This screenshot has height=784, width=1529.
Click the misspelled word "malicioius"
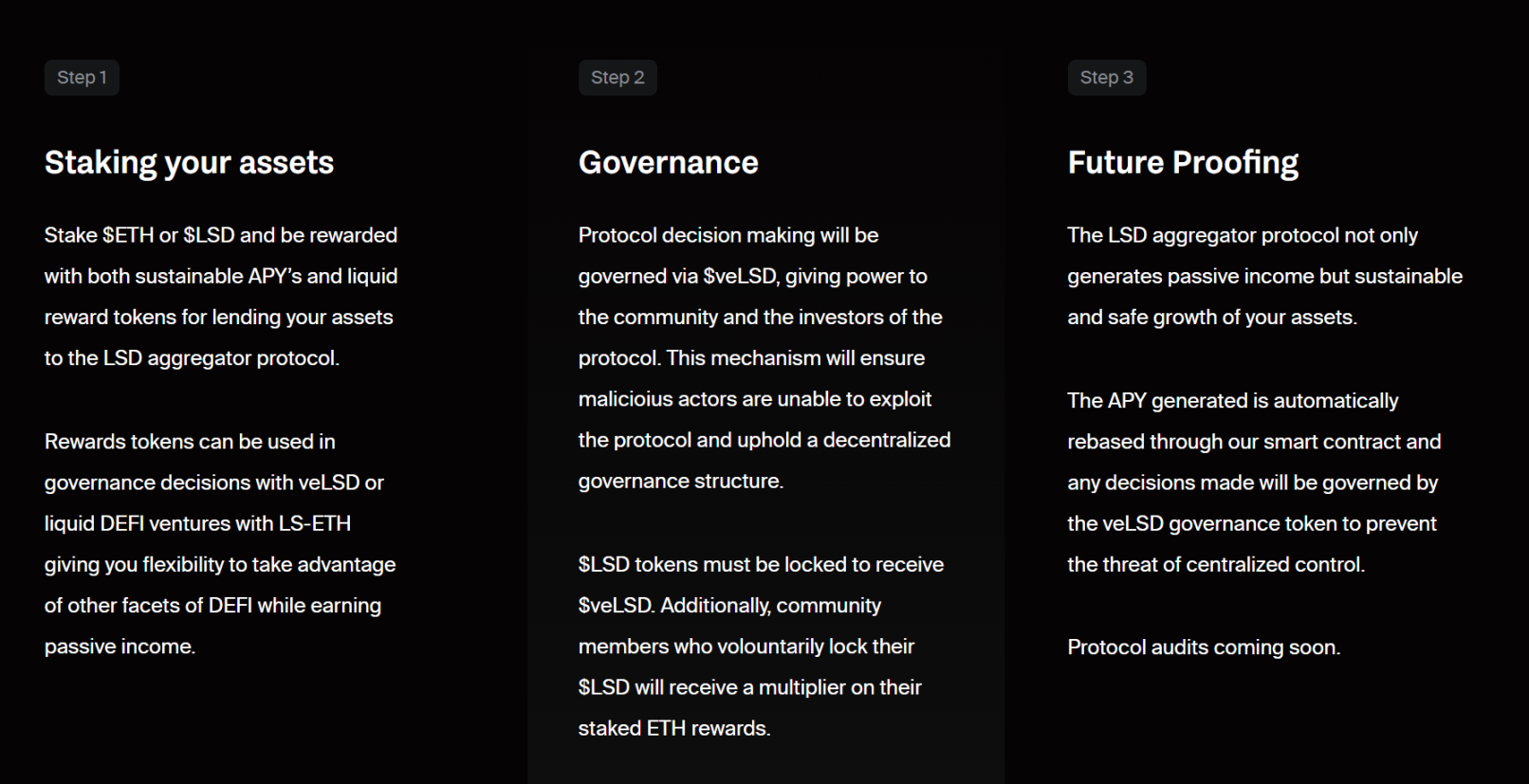pyautogui.click(x=624, y=399)
